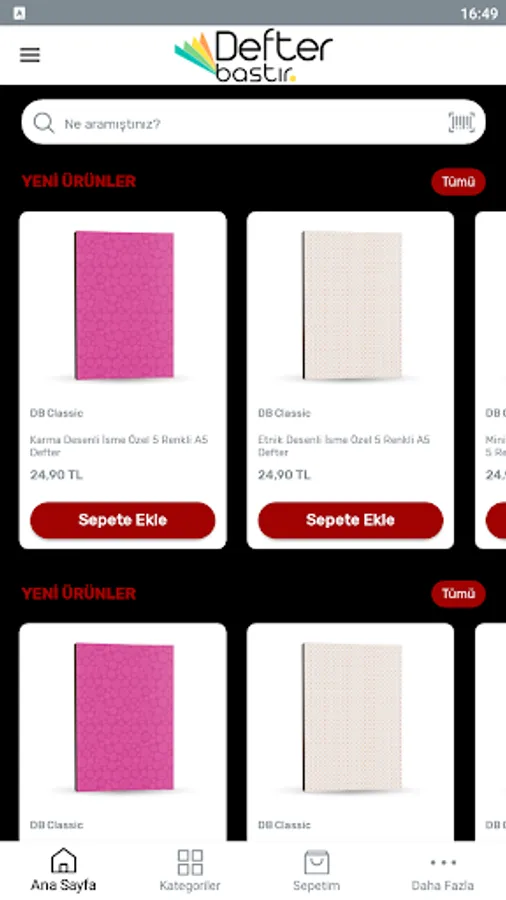Select the pink notebook in lower section
Screen dimensions: 506x900
click(124, 717)
